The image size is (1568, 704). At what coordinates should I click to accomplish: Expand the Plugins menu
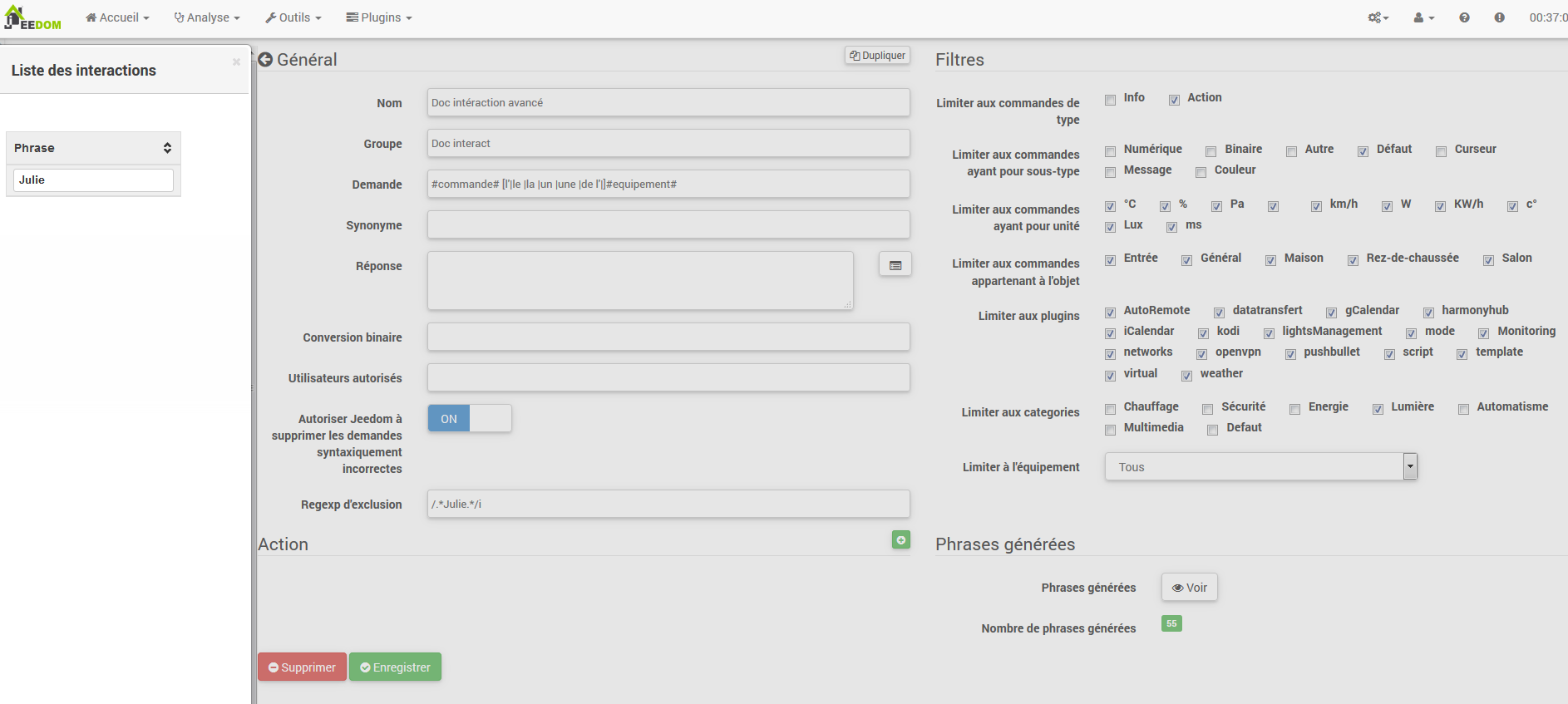[379, 17]
